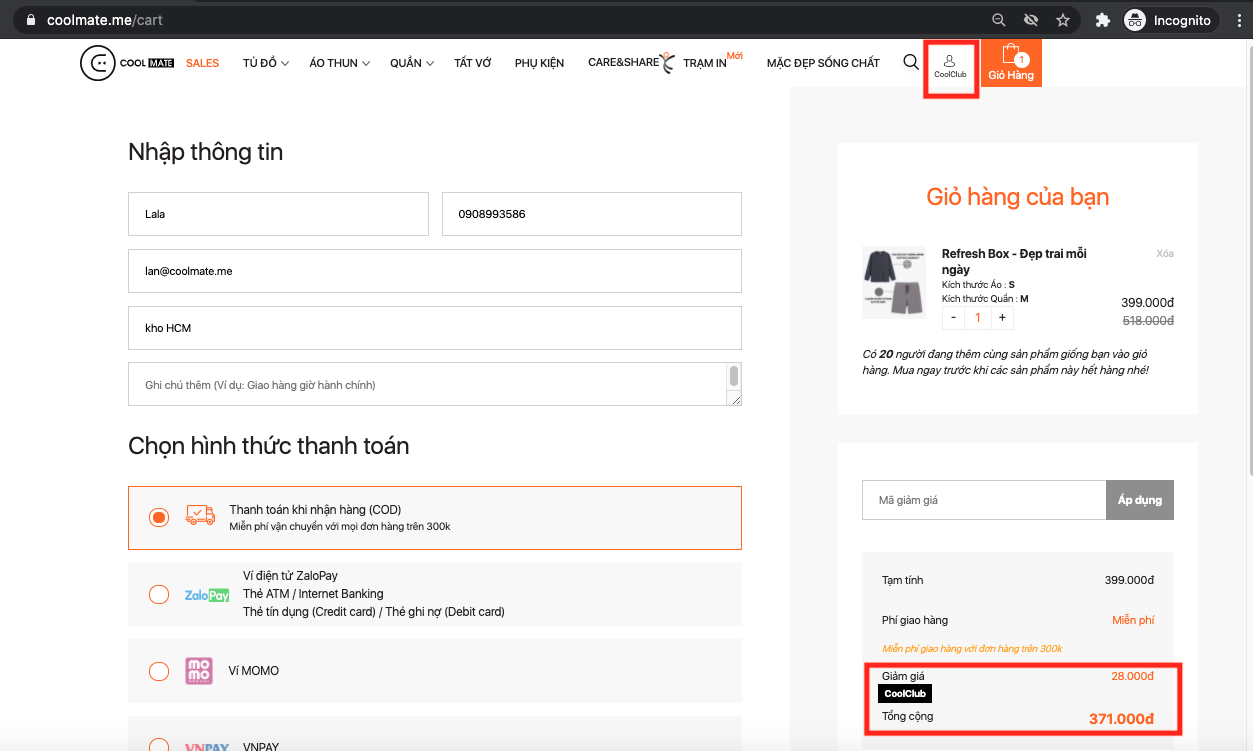1253x751 pixels.
Task: Open the MẶC ĐẸP SỐNG CHẤT menu item
Action: click(823, 63)
